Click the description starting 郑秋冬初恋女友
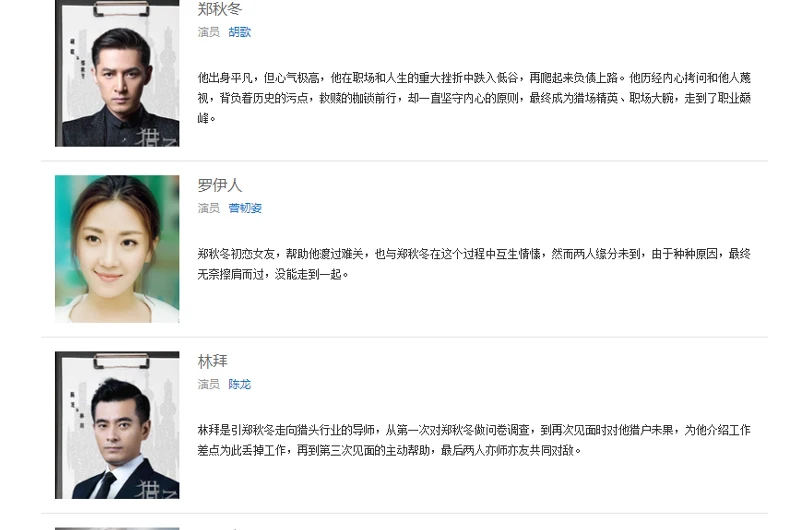The height and width of the screenshot is (530, 790). tap(474, 264)
